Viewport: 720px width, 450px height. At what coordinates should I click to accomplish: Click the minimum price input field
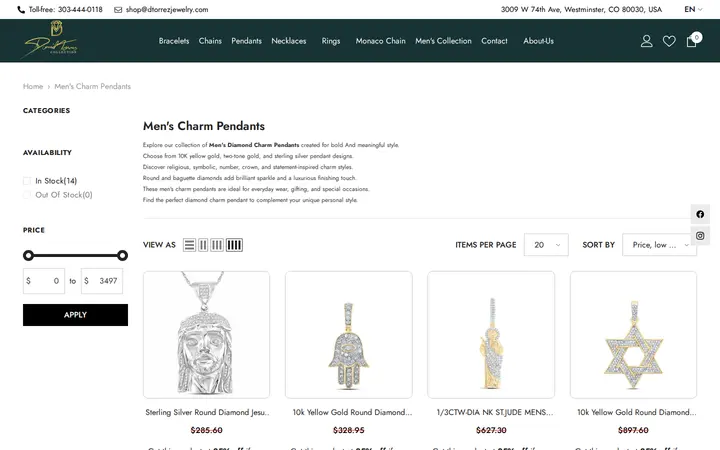[x=44, y=281]
